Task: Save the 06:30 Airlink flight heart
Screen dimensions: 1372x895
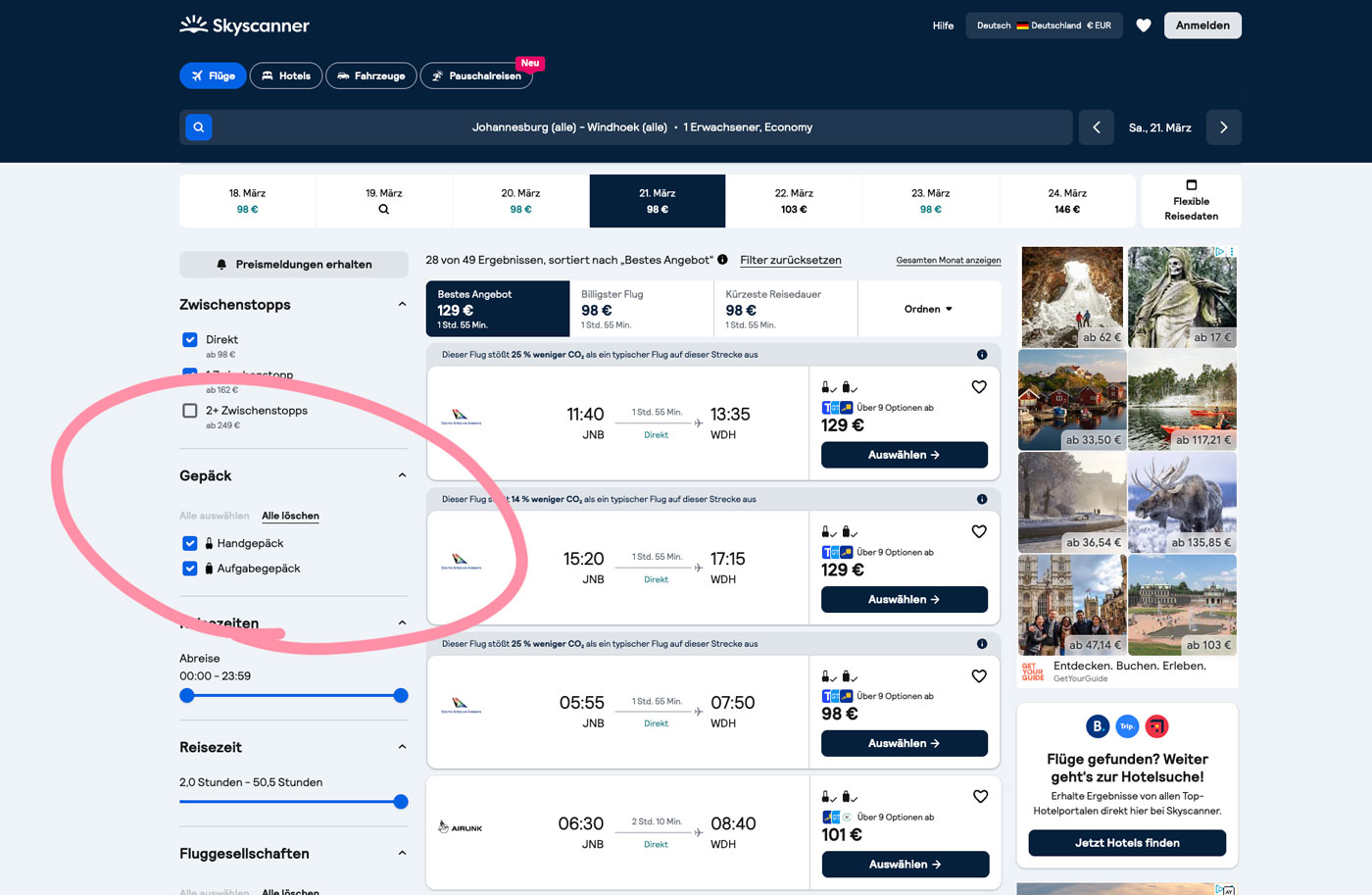Action: (x=979, y=797)
